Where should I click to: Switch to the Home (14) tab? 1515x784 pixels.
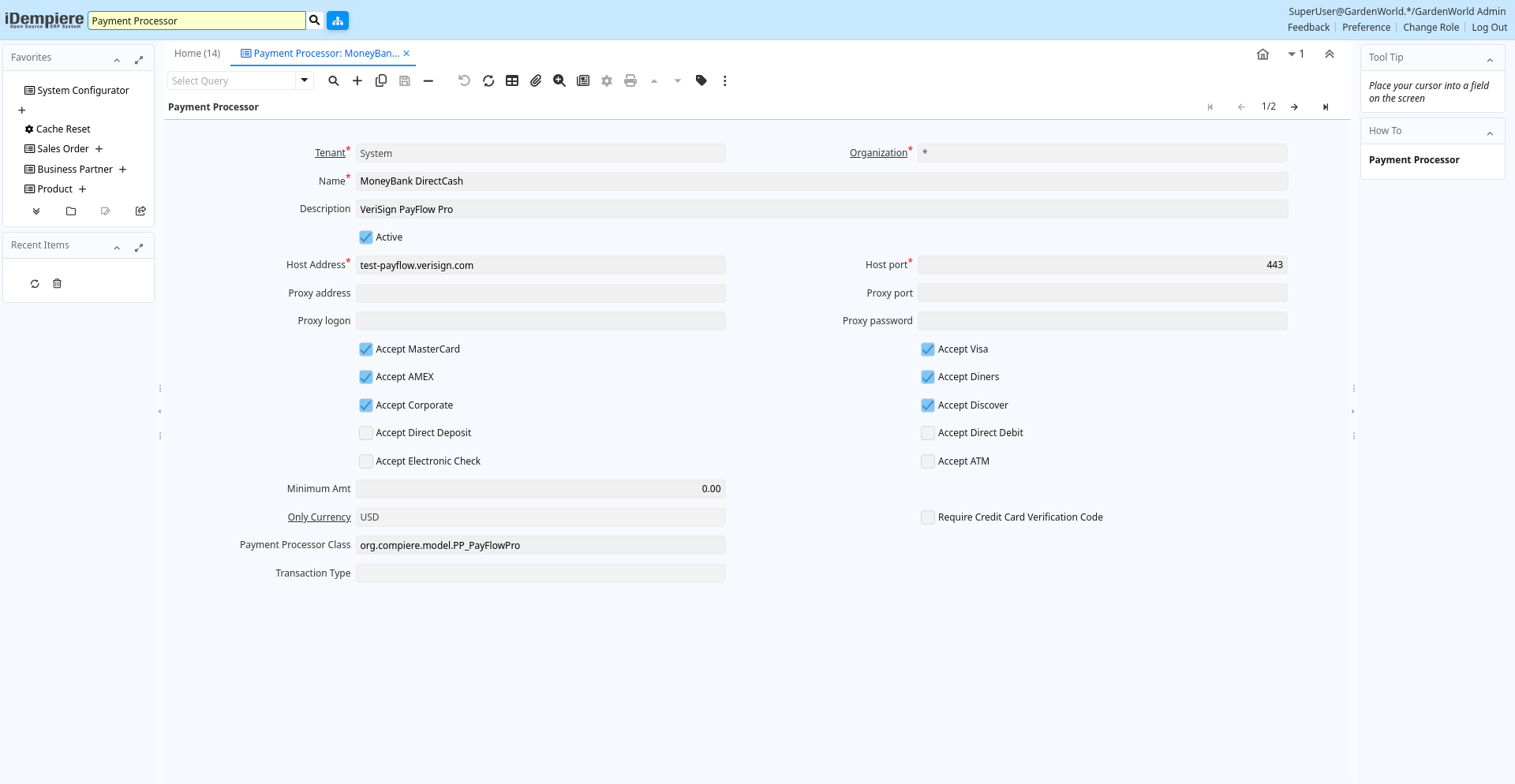[197, 54]
